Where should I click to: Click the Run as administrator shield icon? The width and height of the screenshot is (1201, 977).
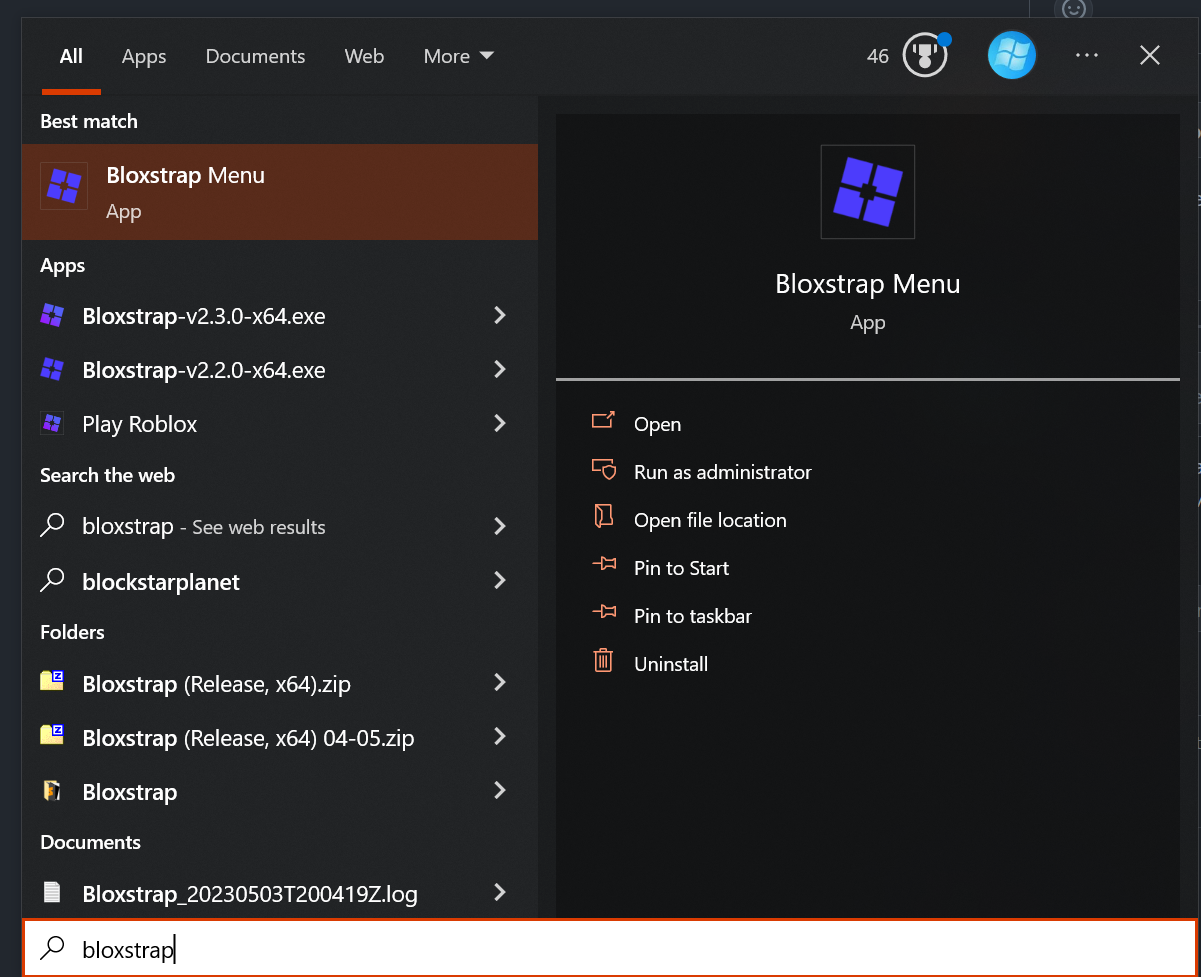click(x=603, y=470)
